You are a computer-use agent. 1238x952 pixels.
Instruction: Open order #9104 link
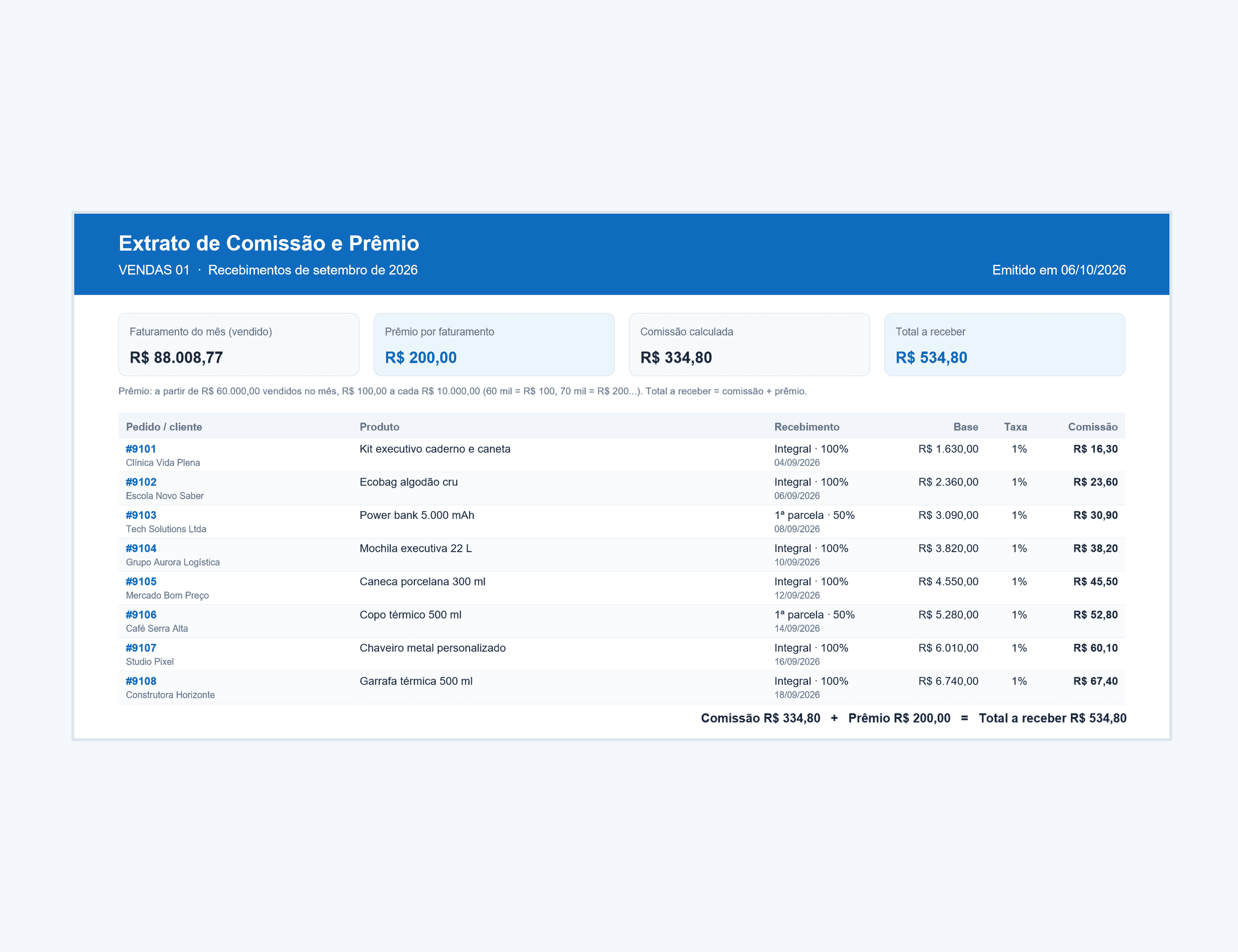click(x=140, y=548)
